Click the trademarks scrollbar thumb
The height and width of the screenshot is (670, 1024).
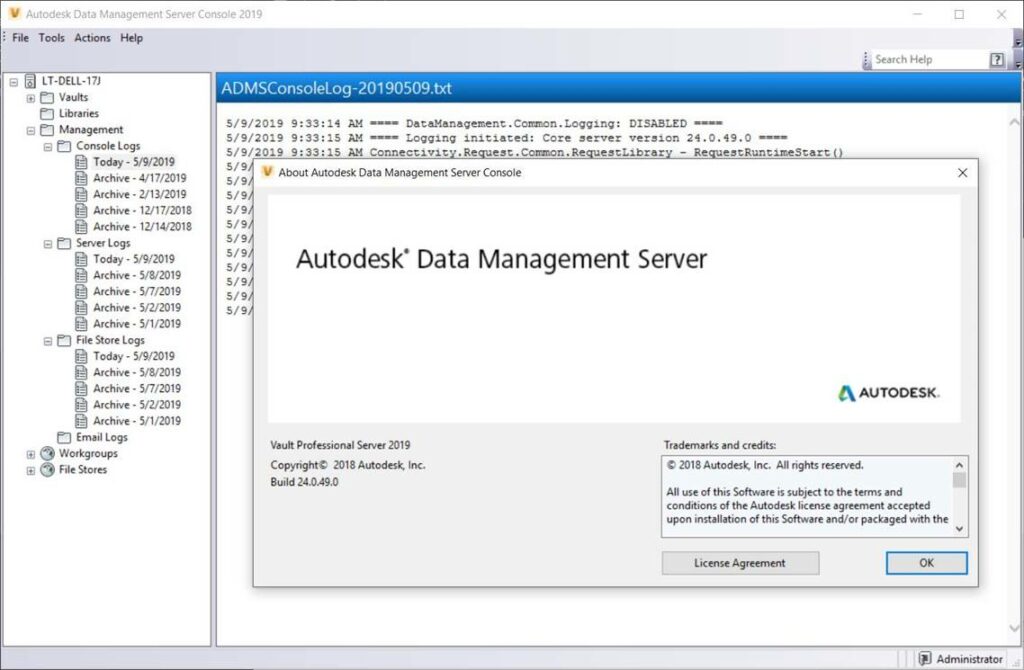[959, 480]
